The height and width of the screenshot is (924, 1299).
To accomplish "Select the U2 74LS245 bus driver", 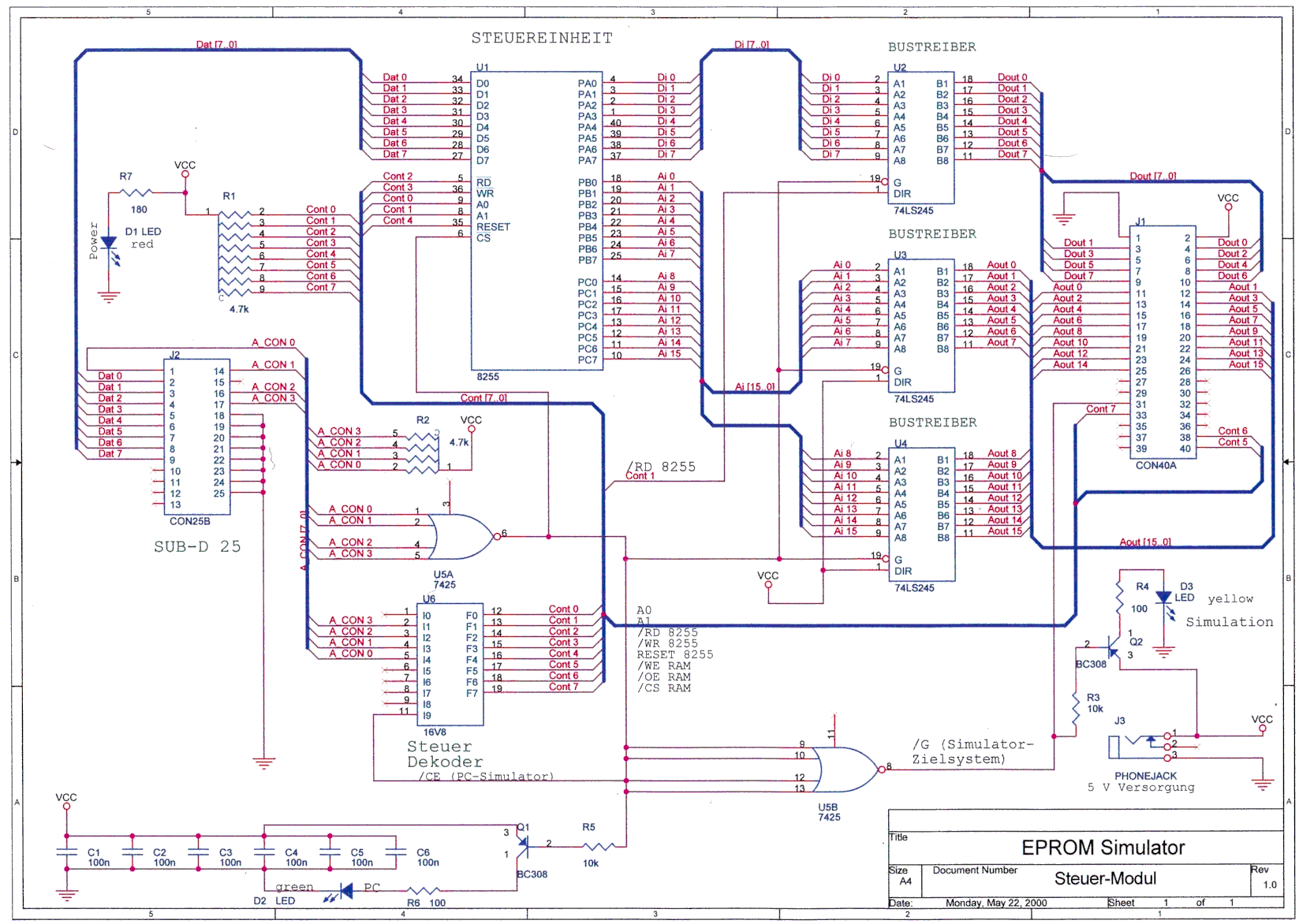I will (x=921, y=138).
